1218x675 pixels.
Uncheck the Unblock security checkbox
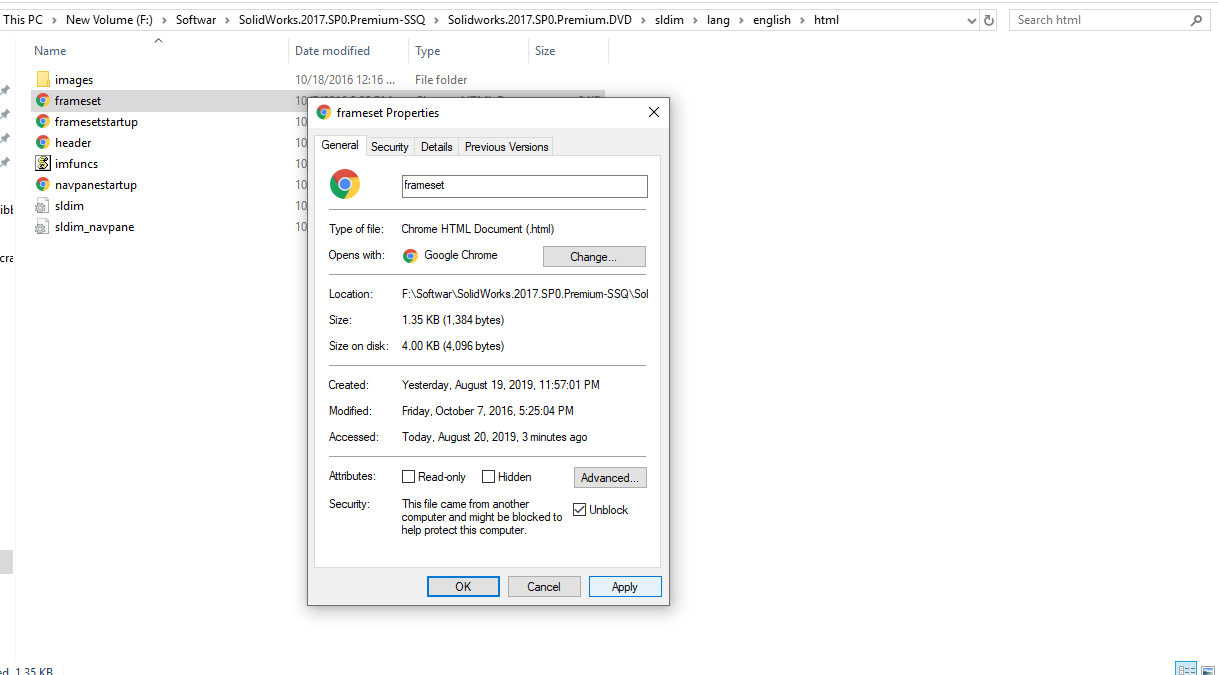pos(579,510)
